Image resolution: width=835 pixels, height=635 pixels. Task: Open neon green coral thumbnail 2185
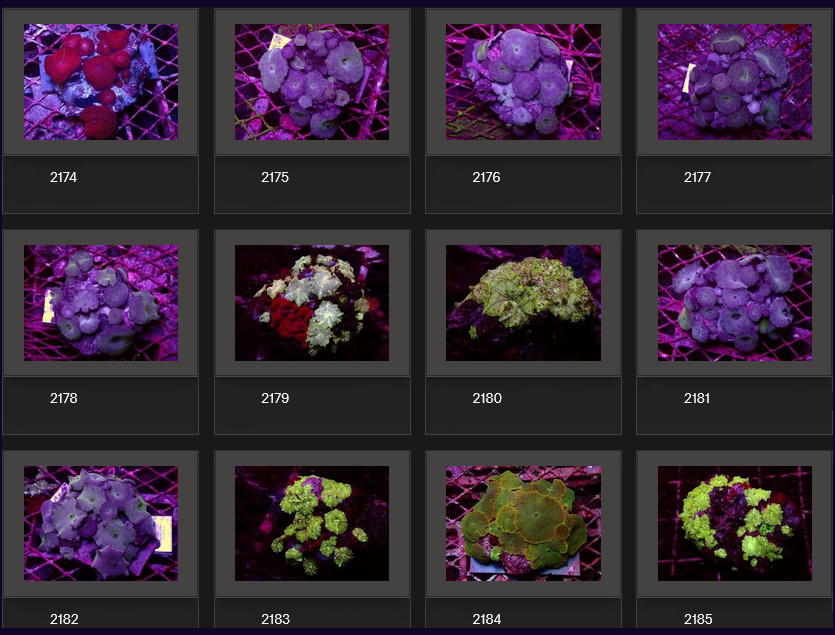coord(734,523)
